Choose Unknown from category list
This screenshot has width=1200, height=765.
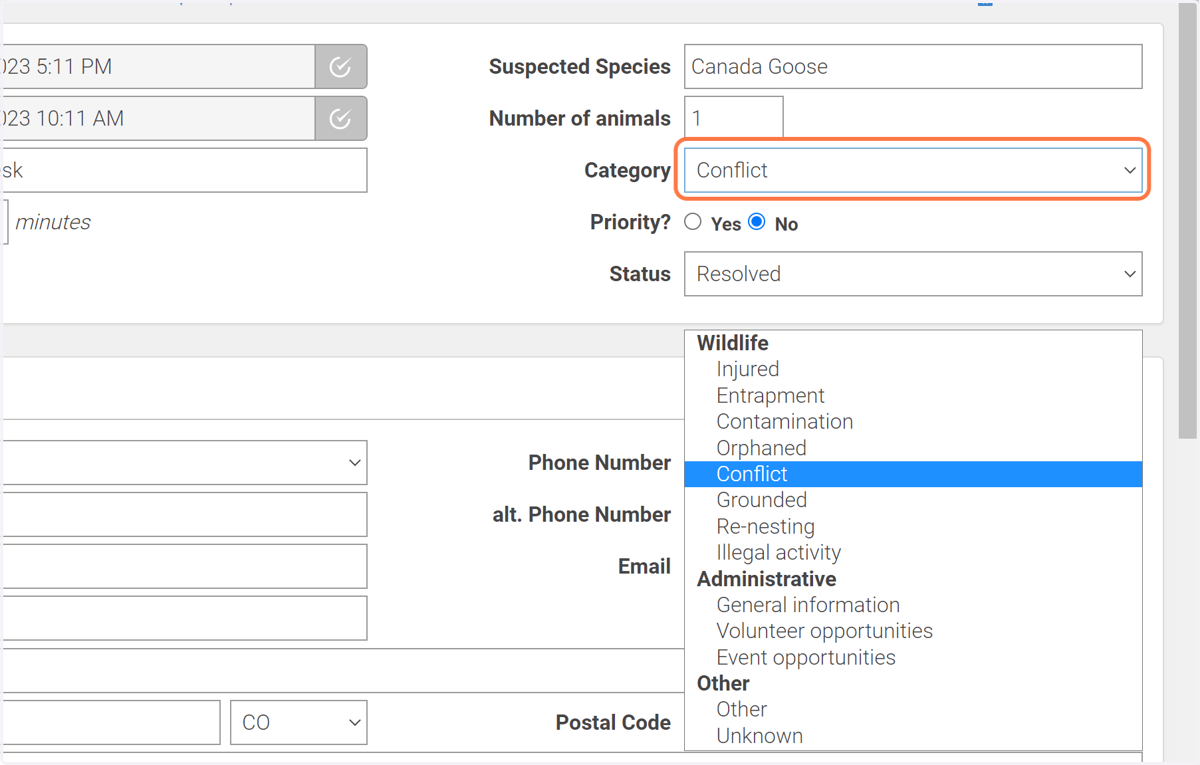[x=913, y=735]
